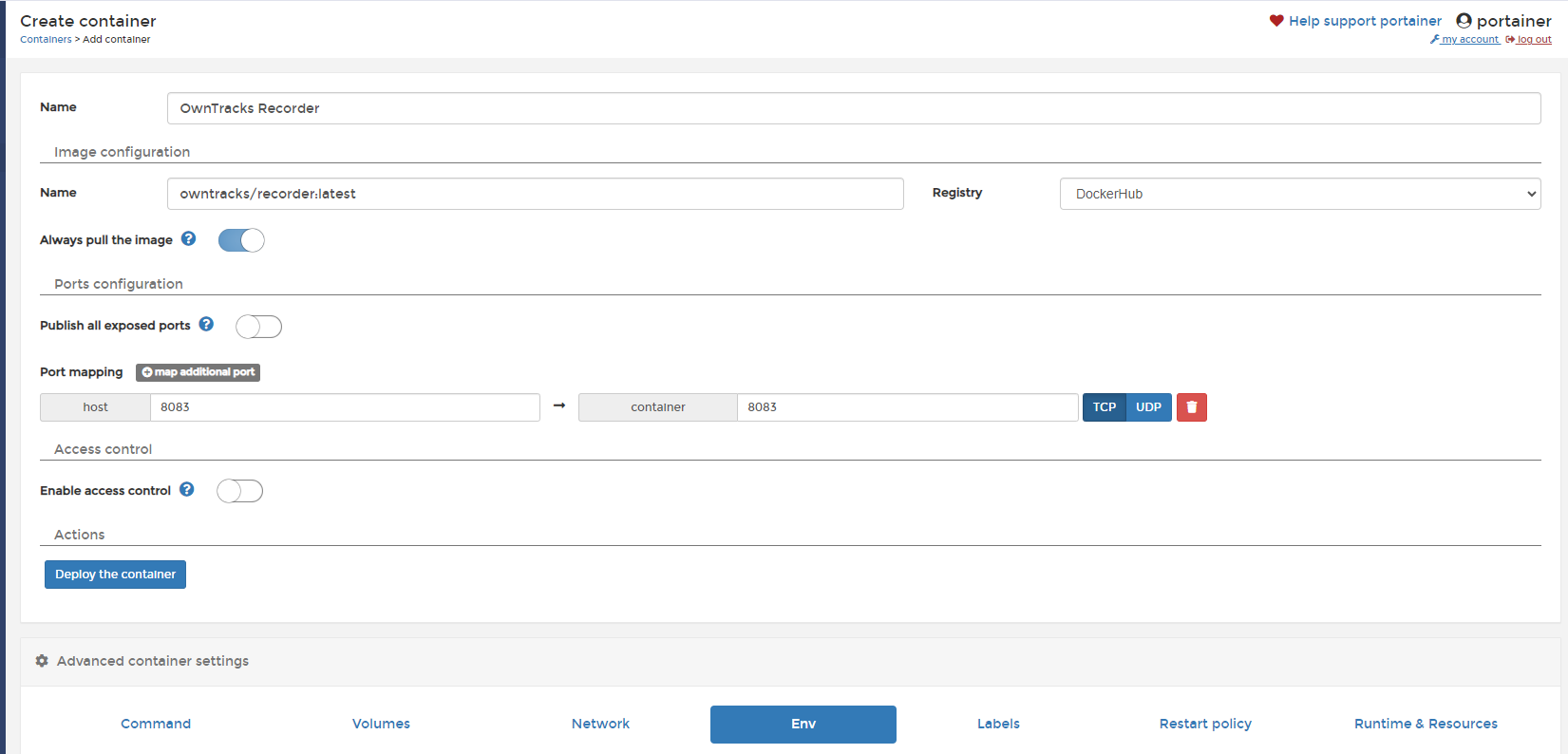Open the my account link
The width and height of the screenshot is (1568, 754).
click(x=1464, y=40)
